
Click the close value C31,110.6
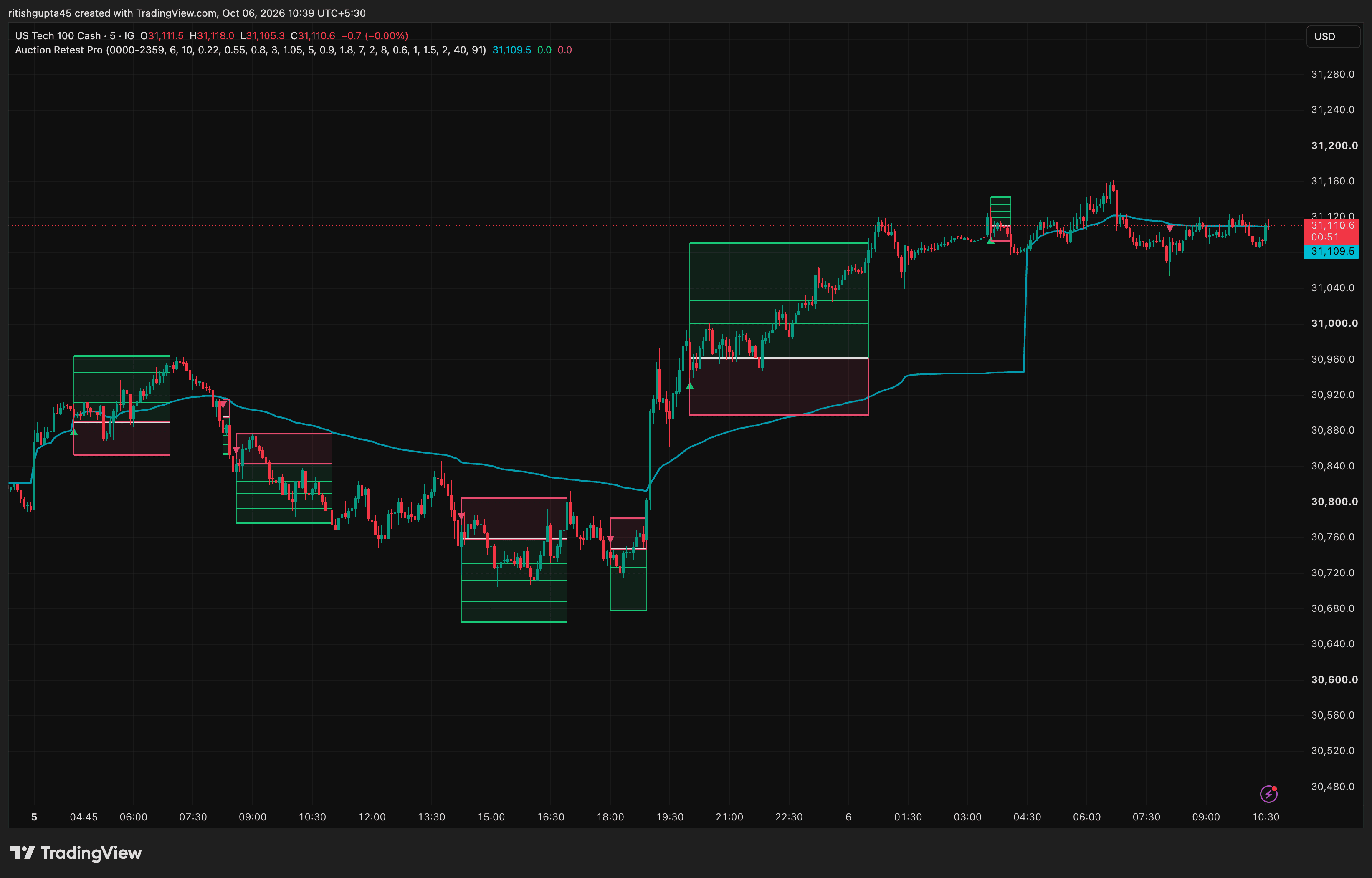[313, 35]
